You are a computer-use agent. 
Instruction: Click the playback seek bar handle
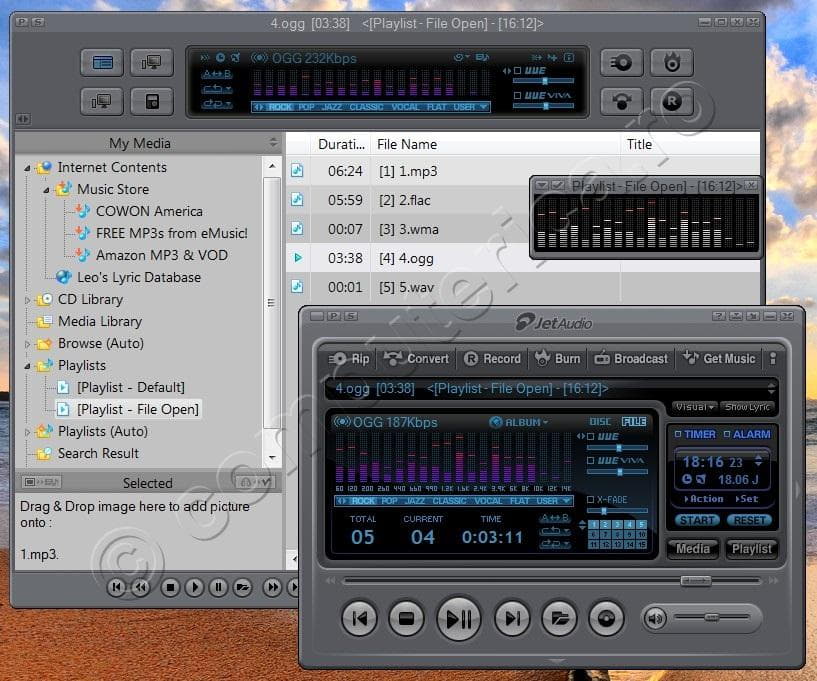(696, 580)
